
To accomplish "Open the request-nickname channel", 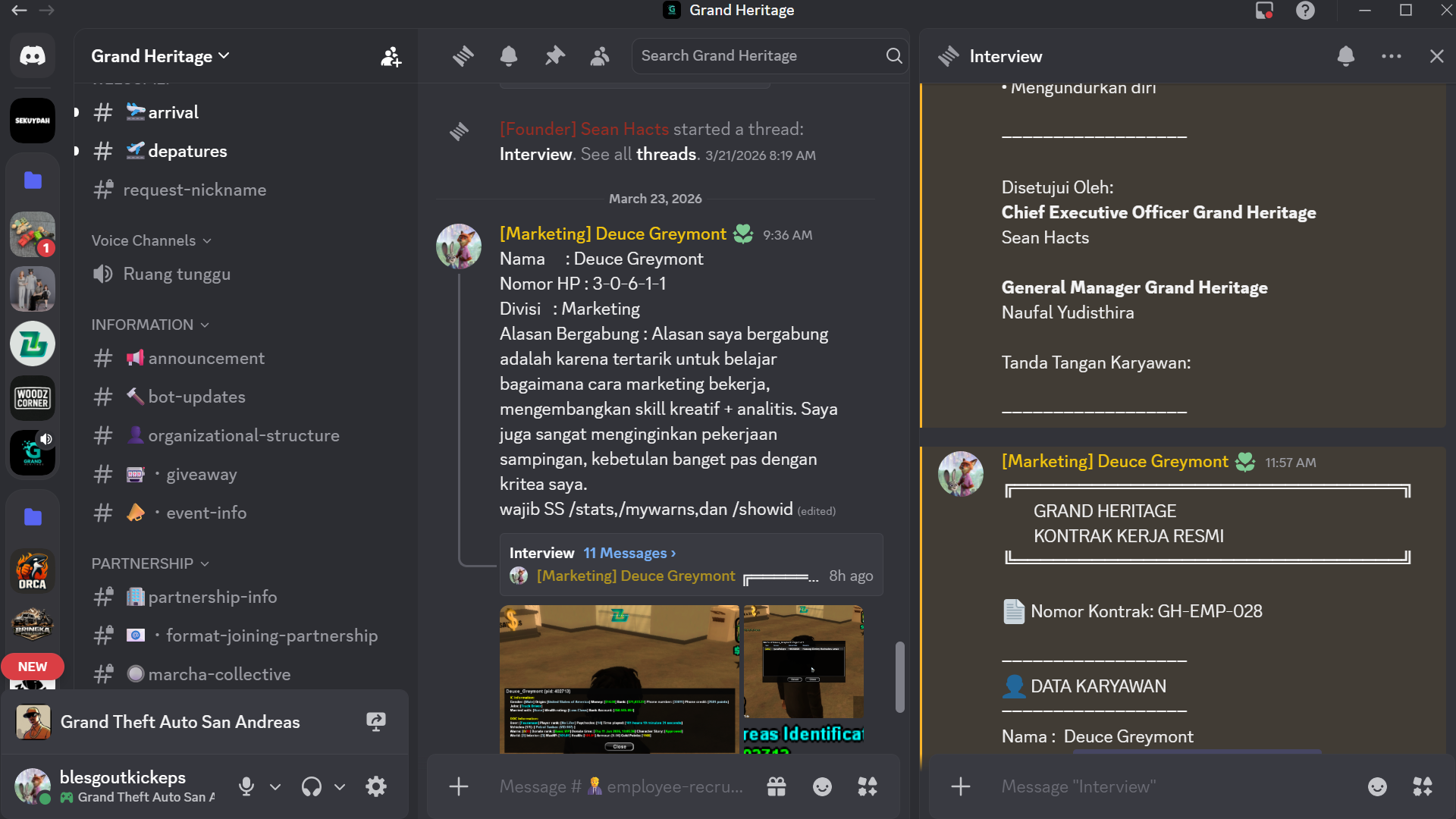I will click(x=246, y=190).
